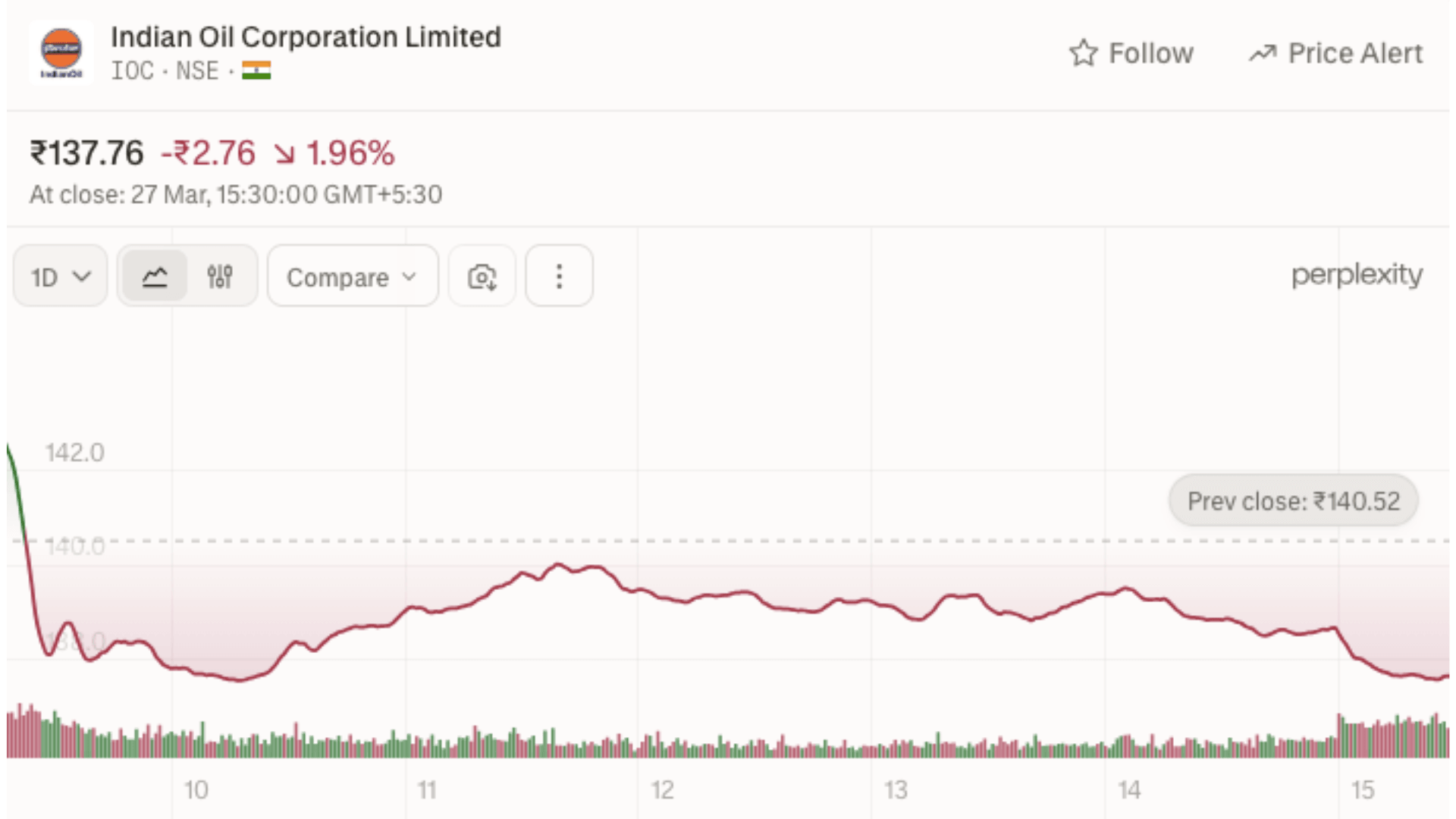Take a chart screenshot with camera icon
The image size is (1456, 819).
pyautogui.click(x=482, y=277)
